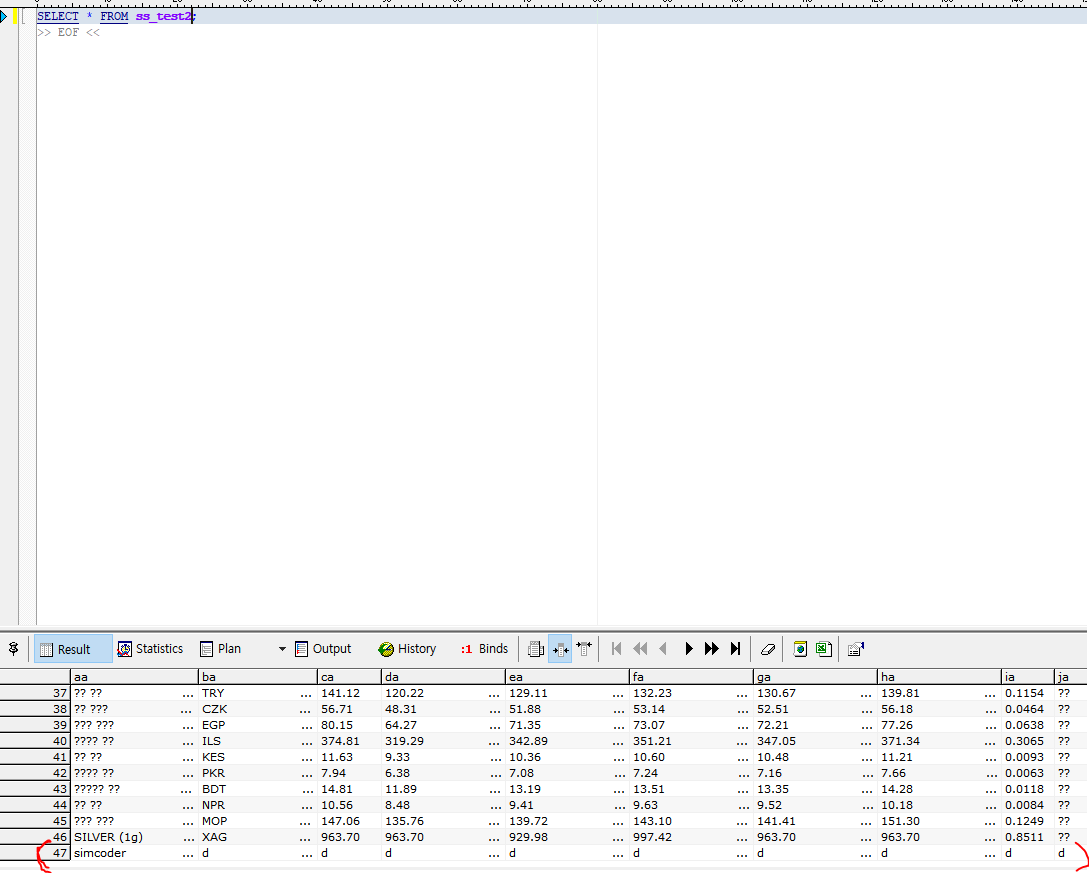Screen dimensions: 1089x873
Task: Click column header ea
Action: click(x=567, y=677)
